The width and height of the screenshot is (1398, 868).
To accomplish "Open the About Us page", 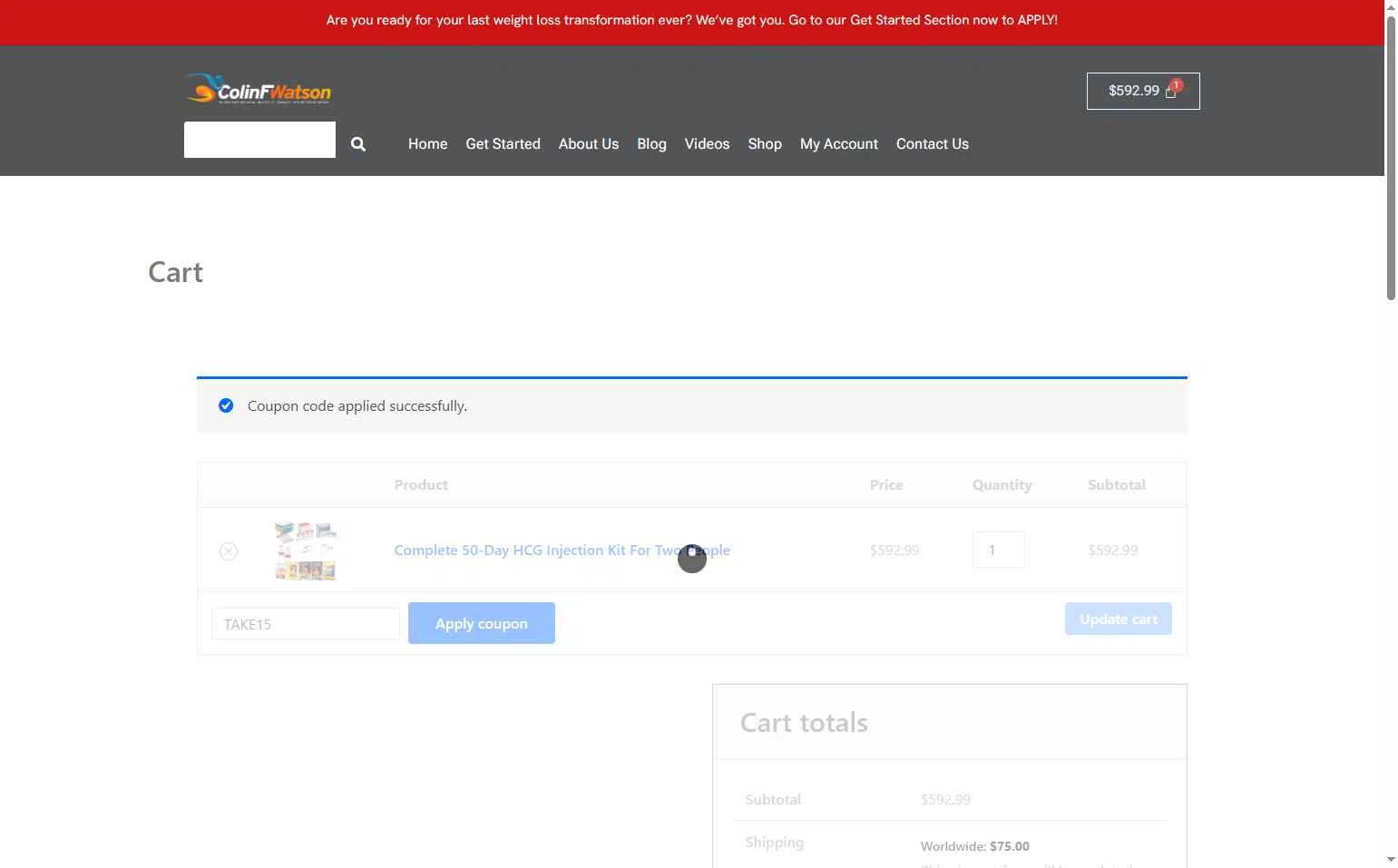I will (589, 144).
